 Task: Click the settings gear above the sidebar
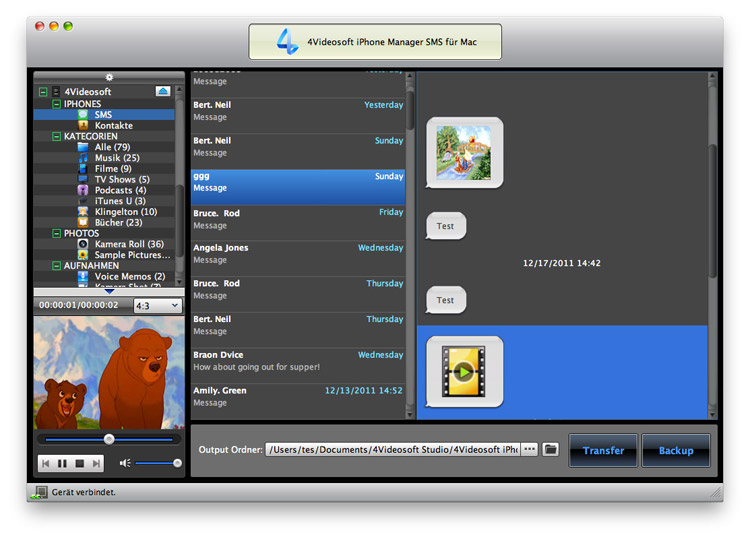109,77
